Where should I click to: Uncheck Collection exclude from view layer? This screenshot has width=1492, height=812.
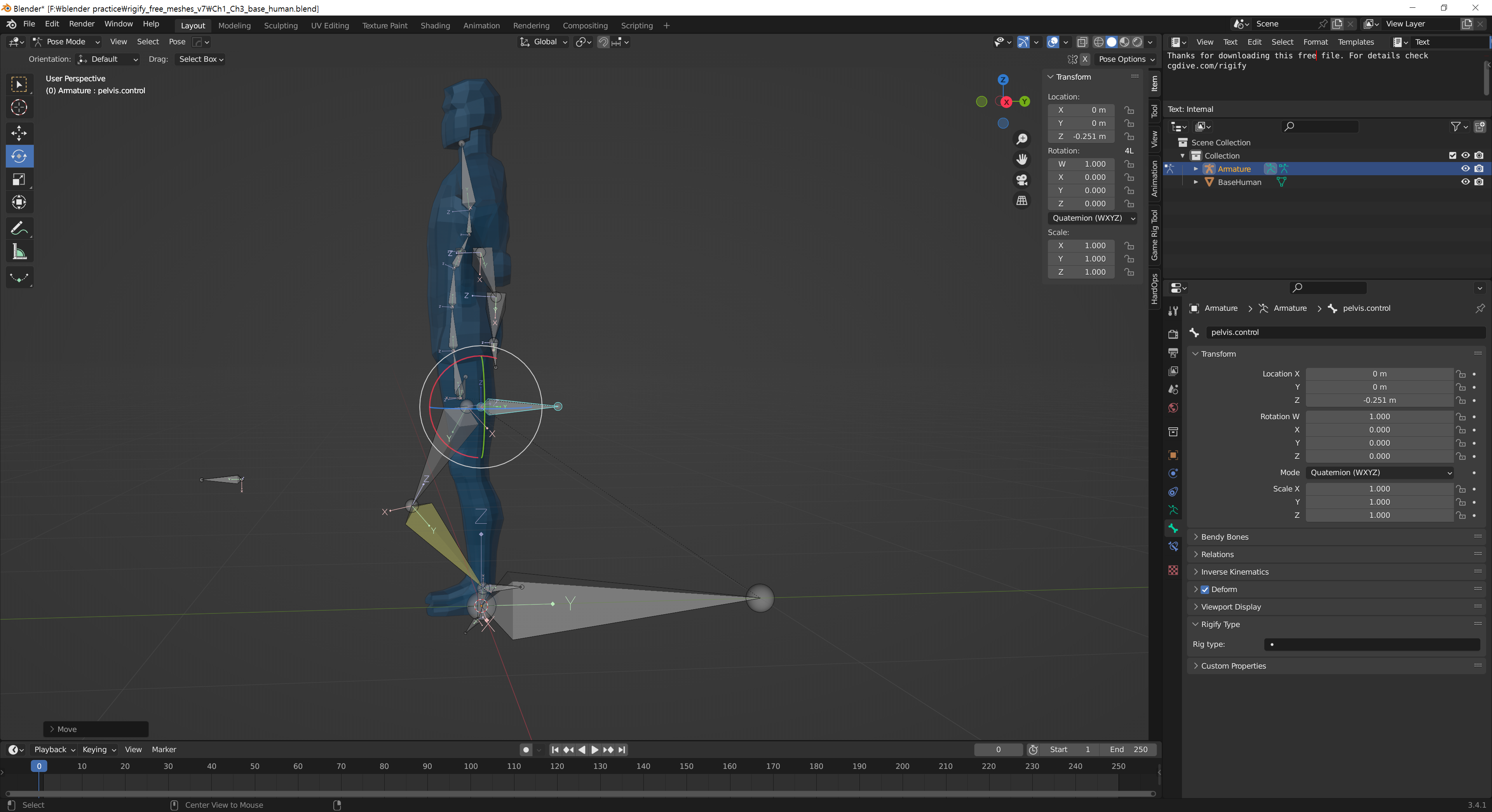pos(1452,155)
